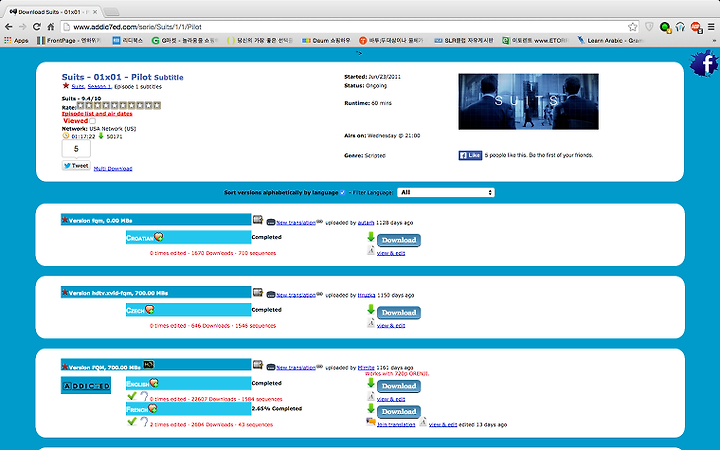Open the join translation link for French

pos(396,425)
